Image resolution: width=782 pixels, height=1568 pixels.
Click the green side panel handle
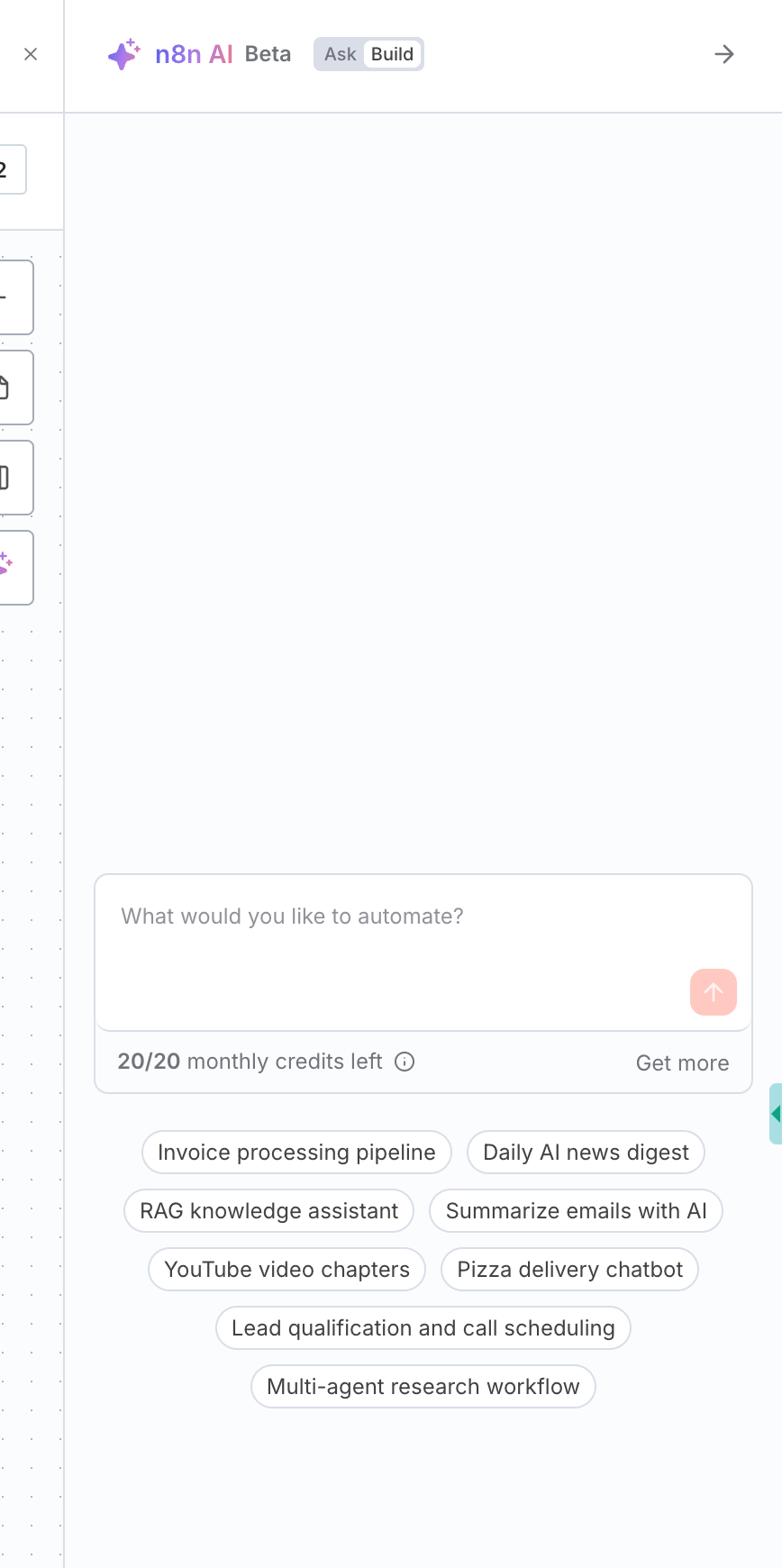click(775, 1114)
